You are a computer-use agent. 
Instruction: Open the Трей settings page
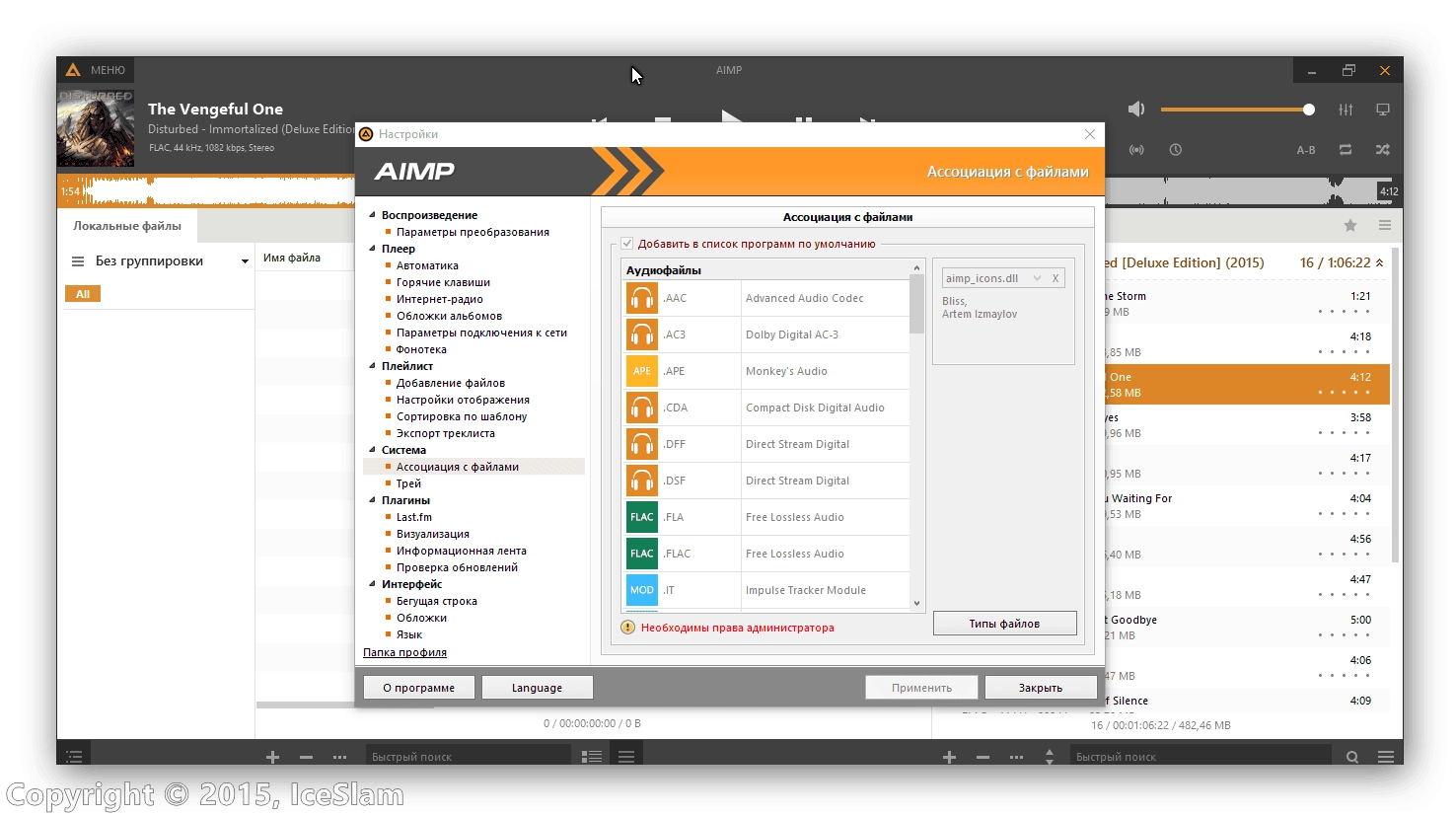pos(408,483)
